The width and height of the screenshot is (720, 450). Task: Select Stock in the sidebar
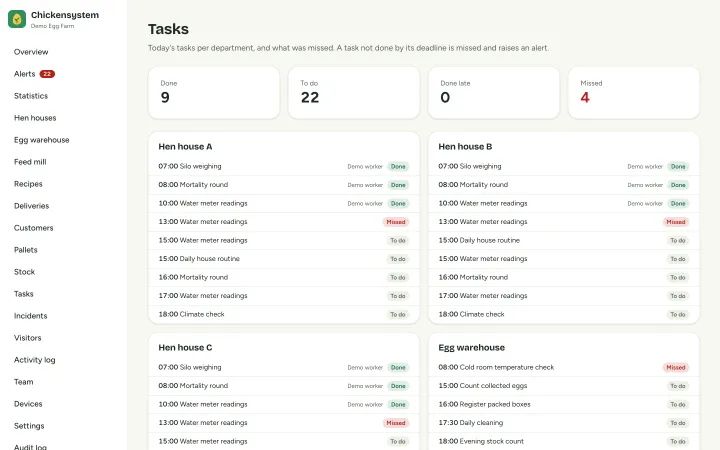[x=24, y=272]
